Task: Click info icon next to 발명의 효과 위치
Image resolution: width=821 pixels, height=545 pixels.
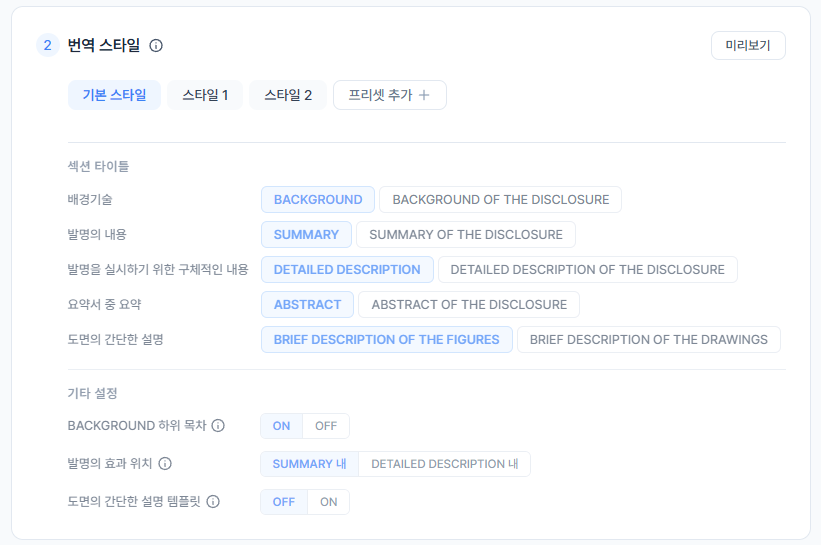Action: (166, 464)
